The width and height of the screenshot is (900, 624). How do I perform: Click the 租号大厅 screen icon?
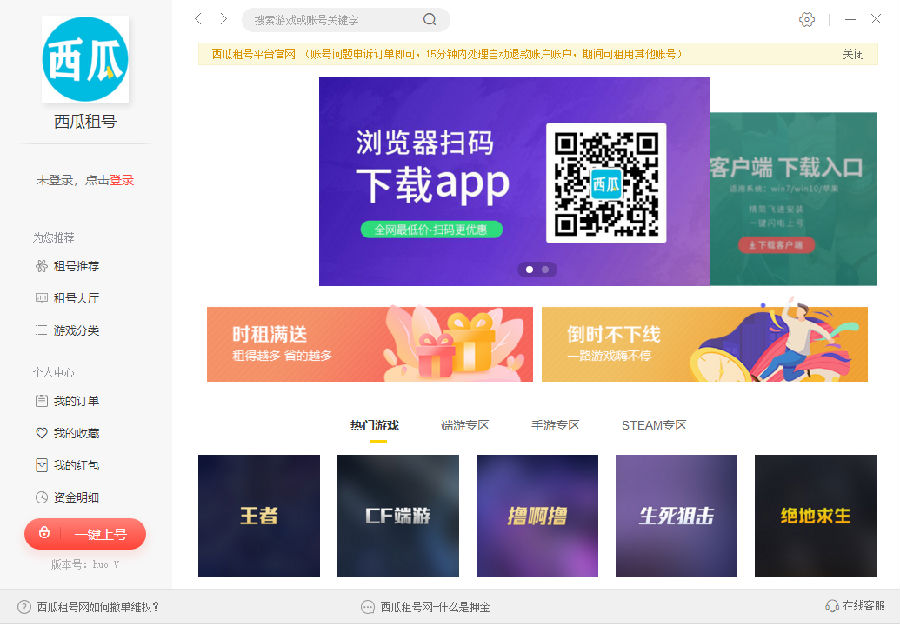pos(41,298)
